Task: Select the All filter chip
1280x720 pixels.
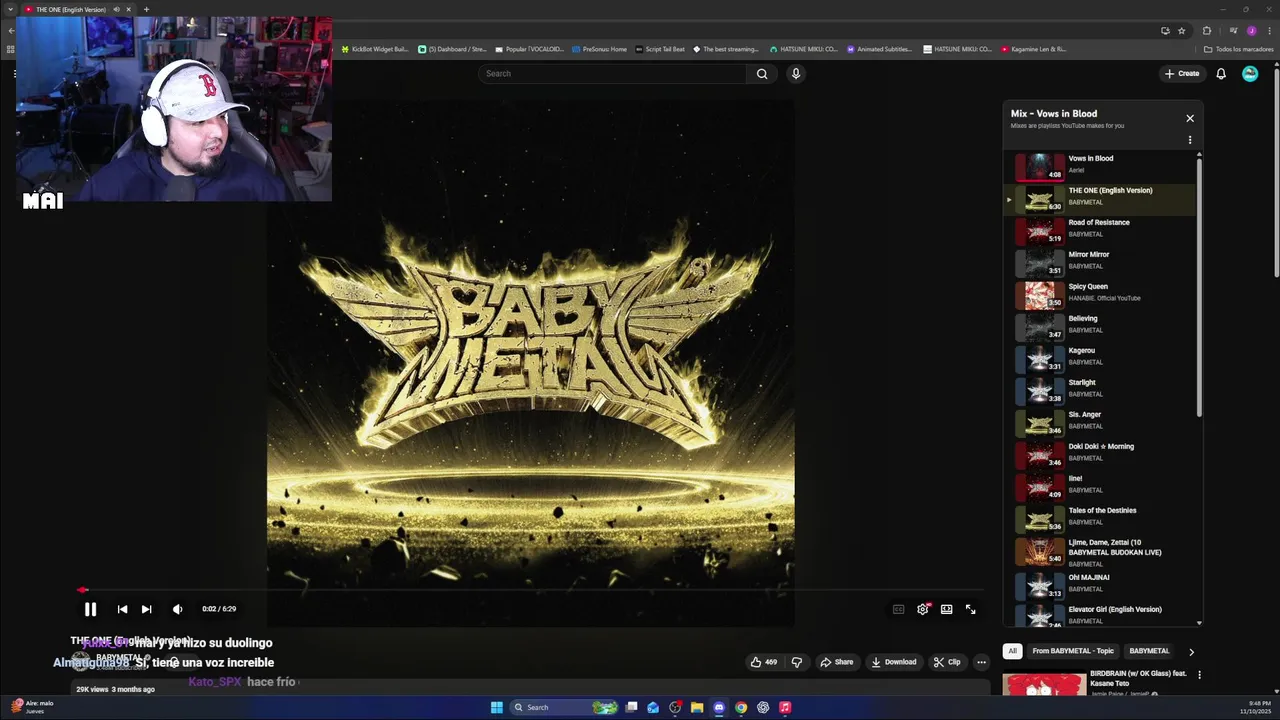Action: pos(1012,651)
